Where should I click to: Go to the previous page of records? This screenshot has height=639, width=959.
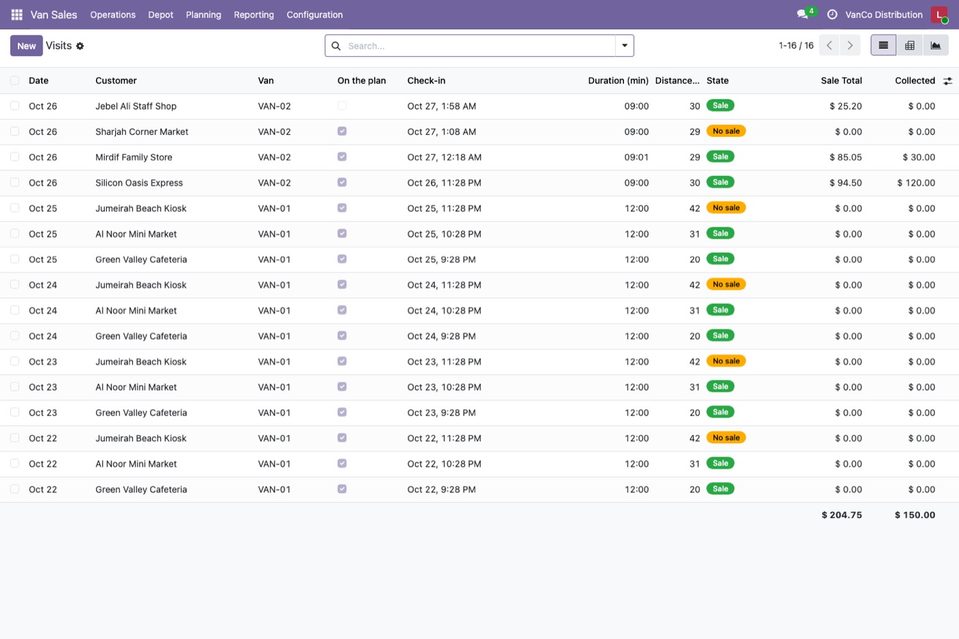[829, 45]
